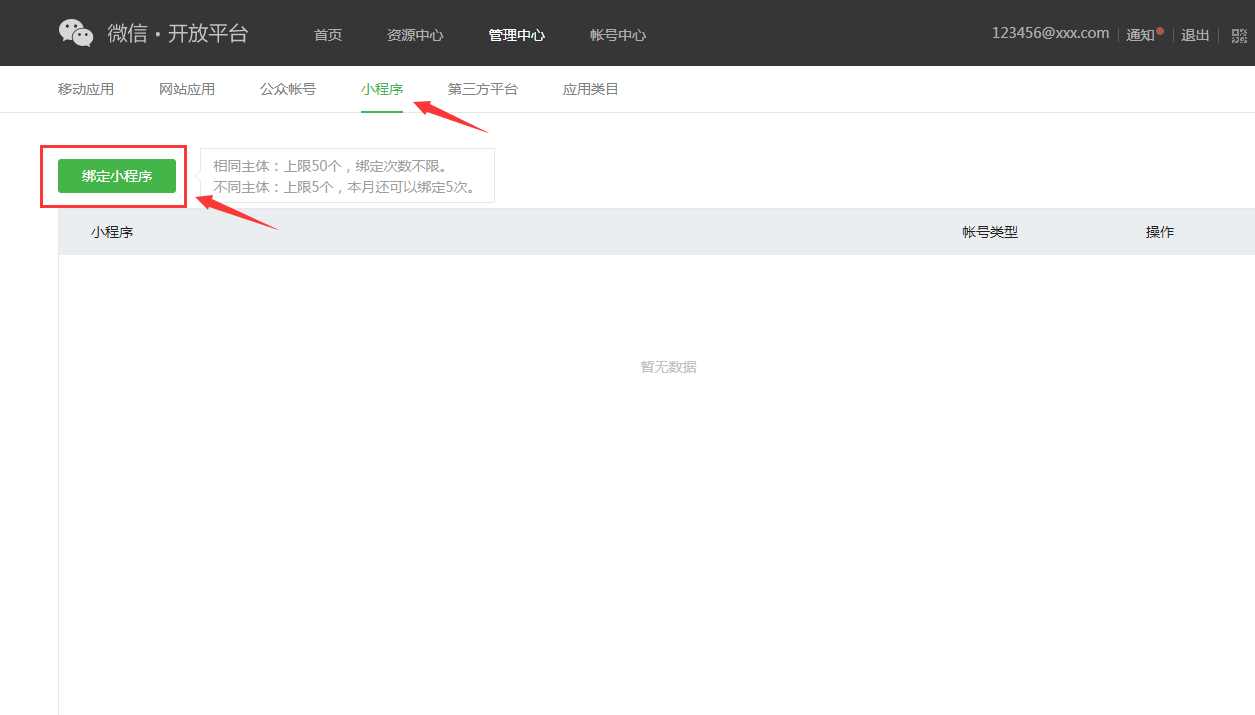
Task: Click the 帐号类型 column header
Action: tap(990, 232)
